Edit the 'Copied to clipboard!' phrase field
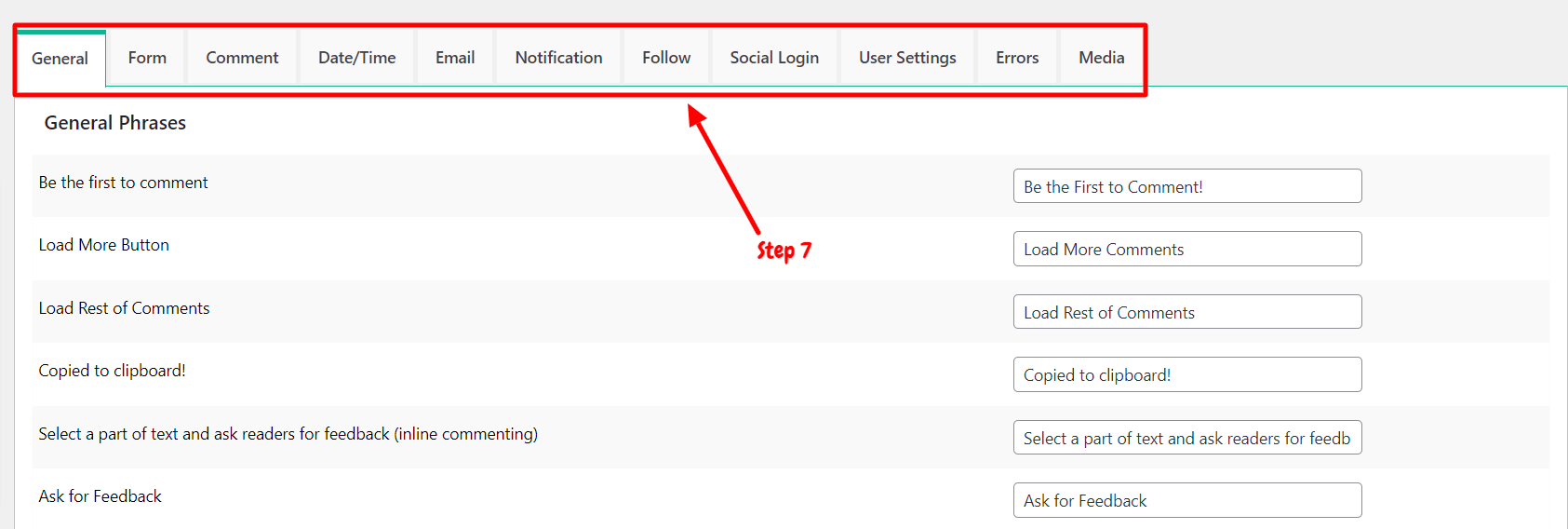The height and width of the screenshot is (529, 1568). (x=1187, y=374)
